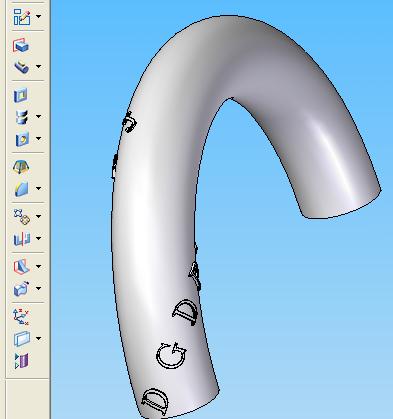Select the Hole feature tool
Viewport: 393px width, 419px height.
[22, 139]
